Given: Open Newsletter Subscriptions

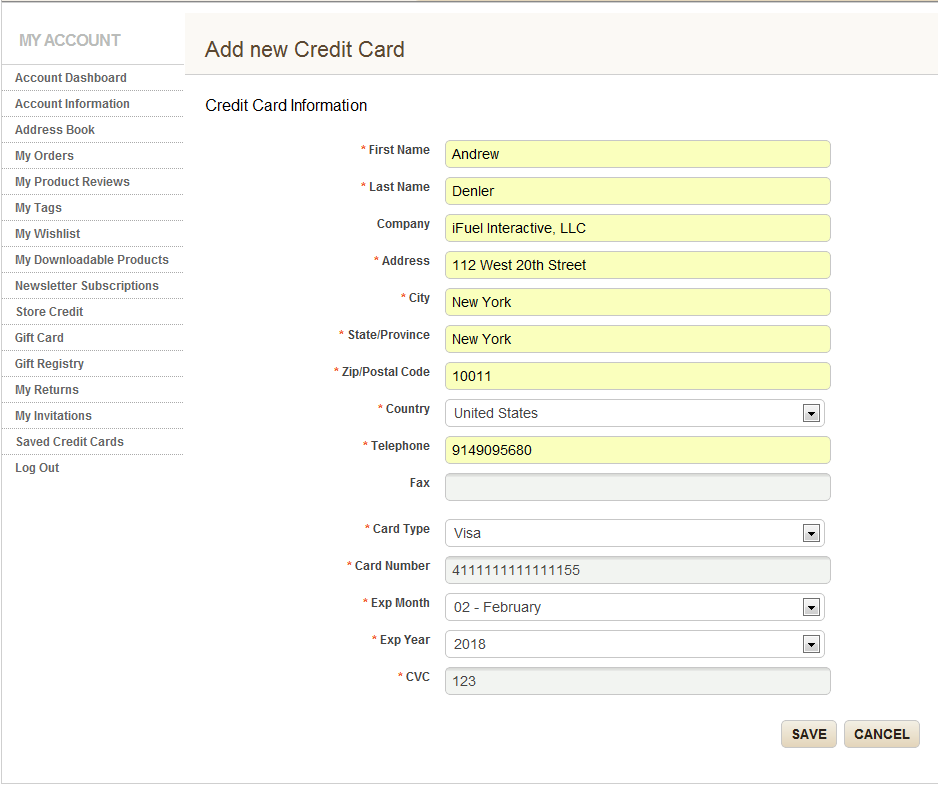Looking at the screenshot, I should click(x=87, y=286).
